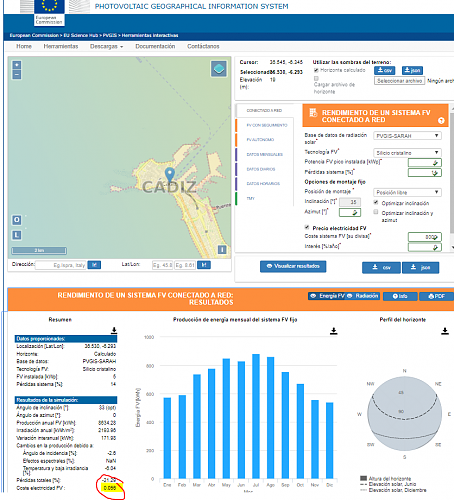The width and height of the screenshot is (454, 500).
Task: Export the results as PDF
Action: click(436, 296)
